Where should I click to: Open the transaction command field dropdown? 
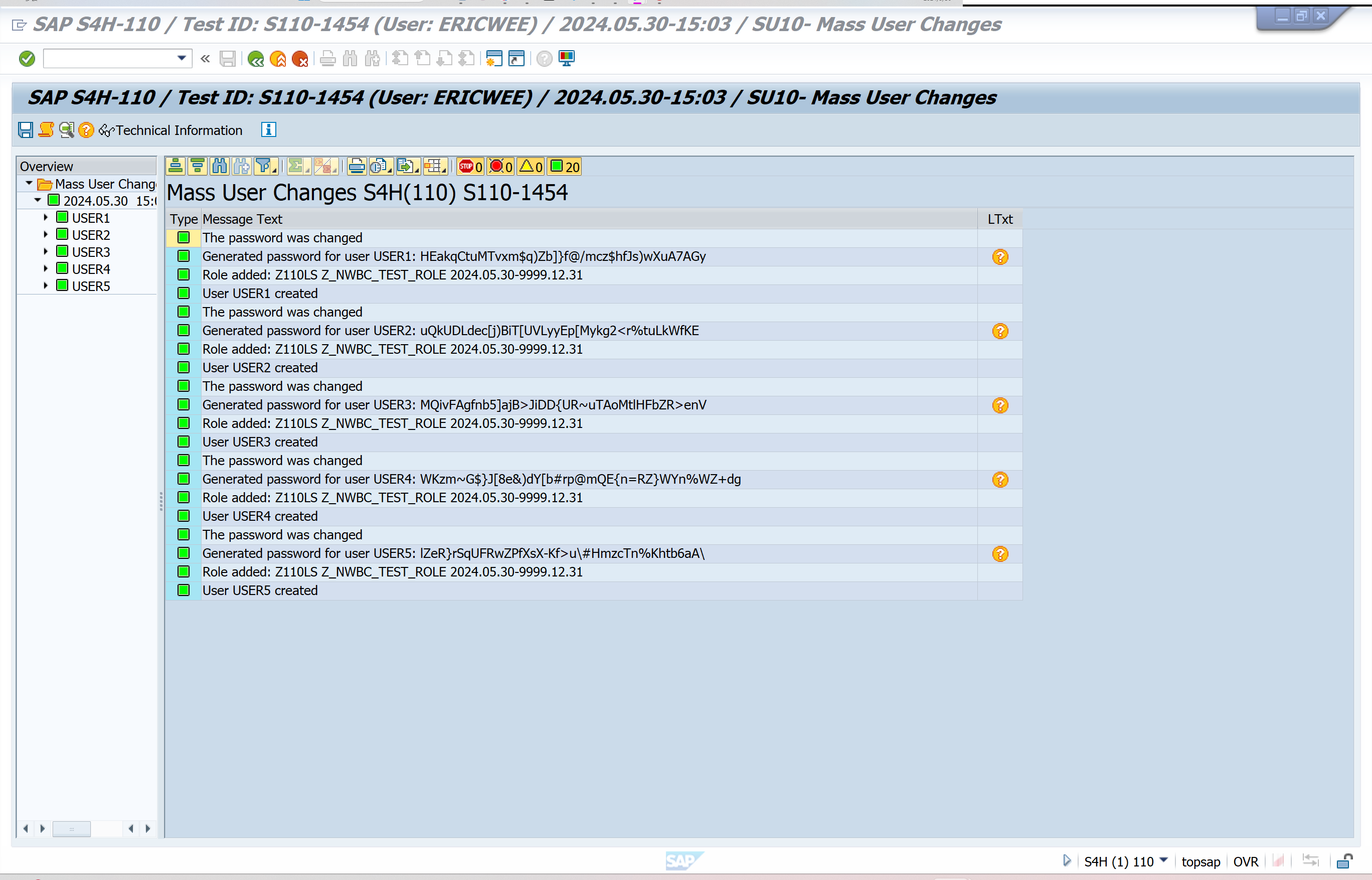click(x=182, y=58)
